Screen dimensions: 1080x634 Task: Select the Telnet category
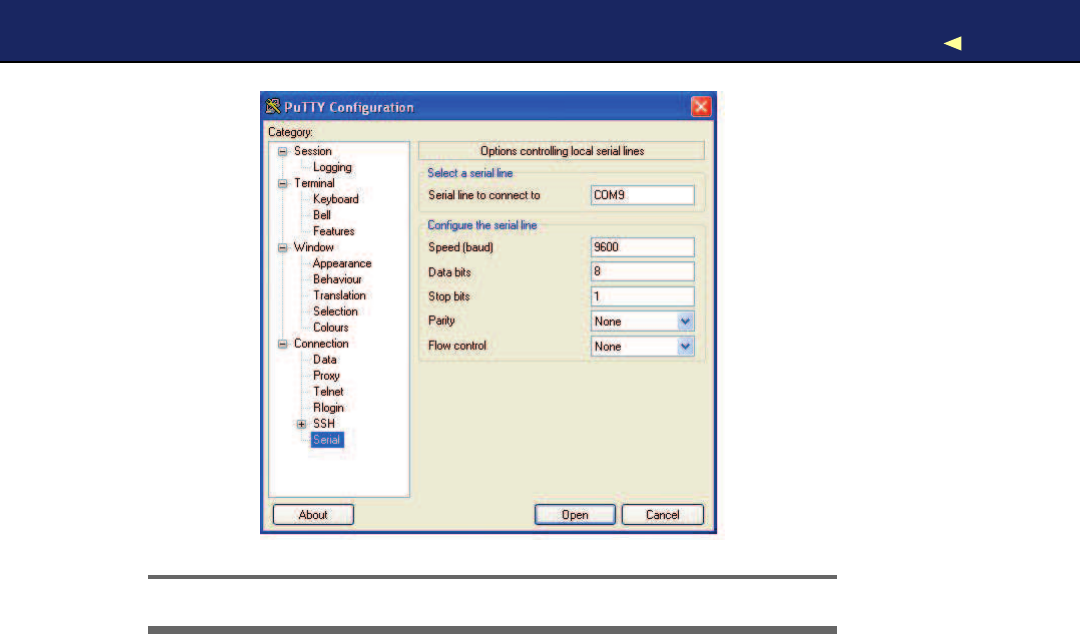328,391
